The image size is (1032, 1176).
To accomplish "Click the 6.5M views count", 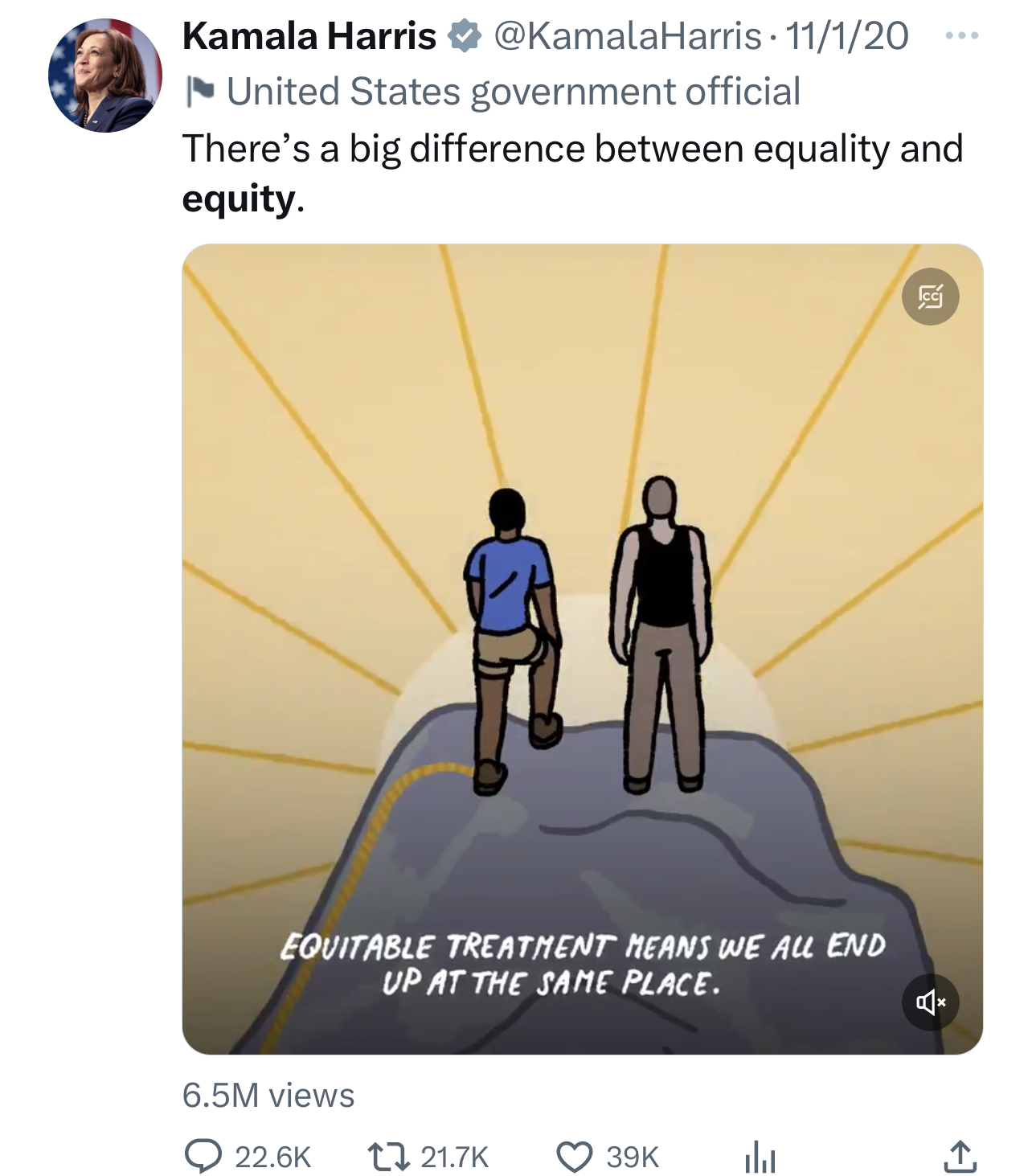I will (268, 1095).
